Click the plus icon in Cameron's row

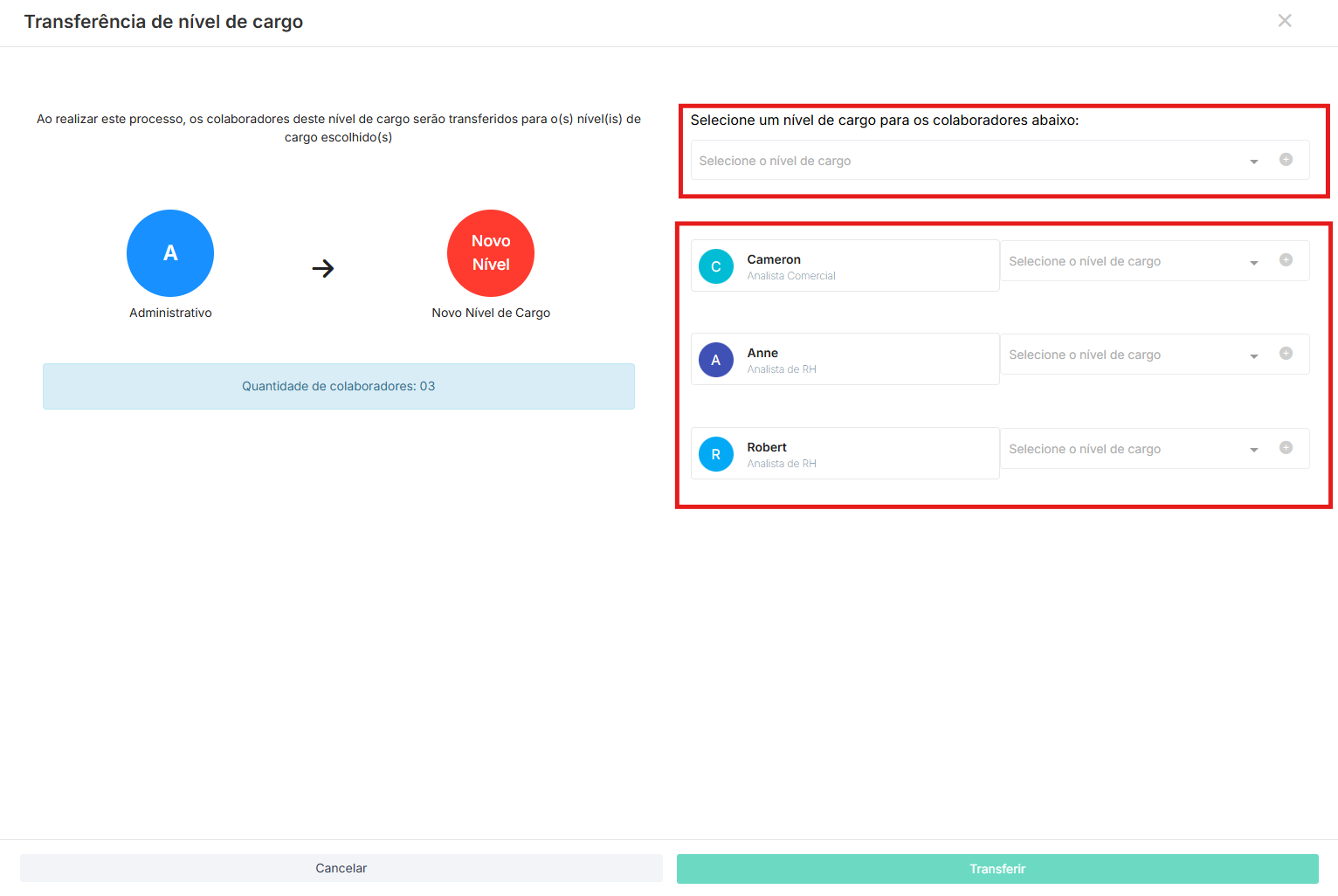tap(1286, 260)
